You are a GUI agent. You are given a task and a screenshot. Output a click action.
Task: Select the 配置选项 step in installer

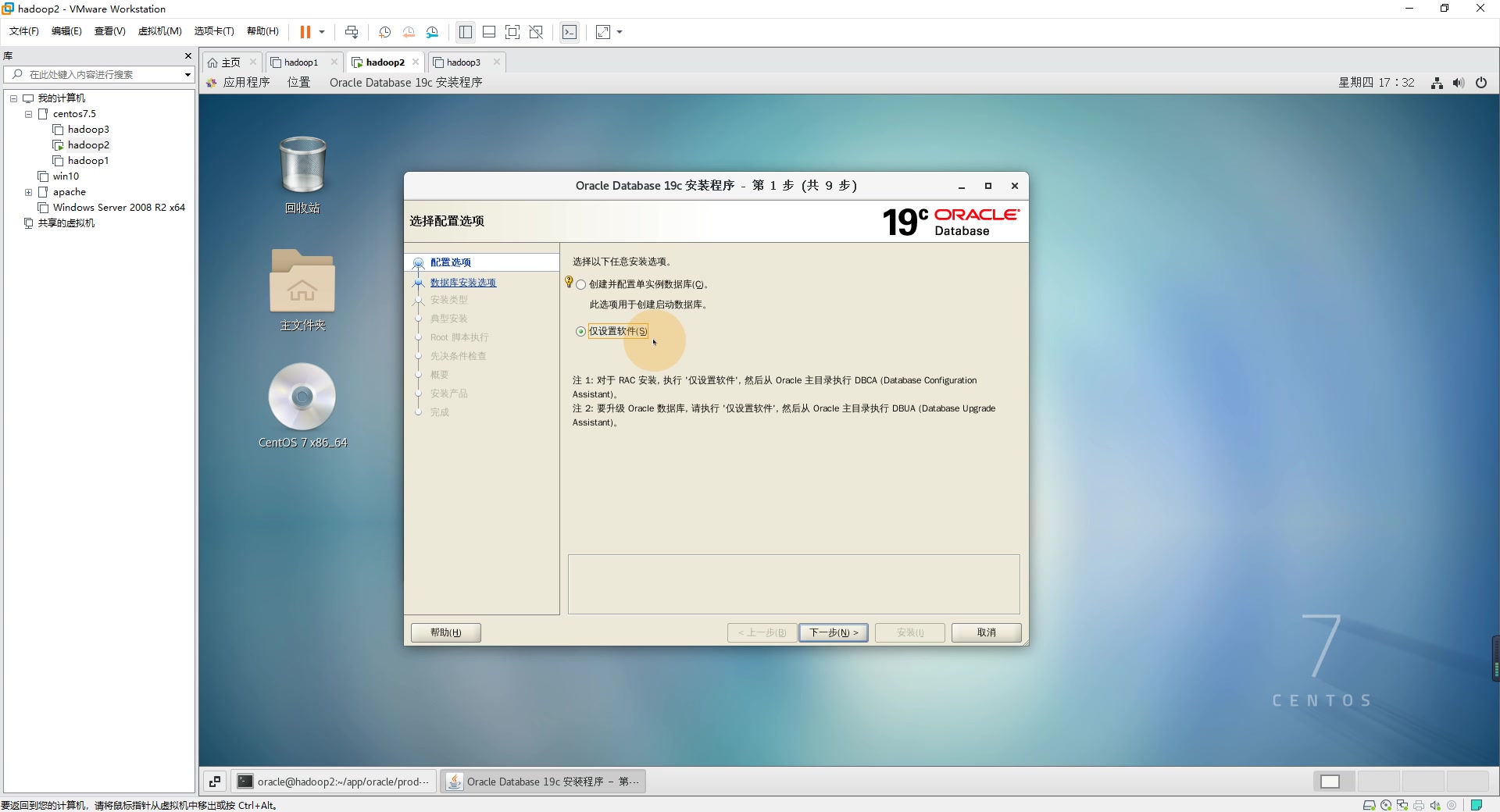[x=451, y=262]
